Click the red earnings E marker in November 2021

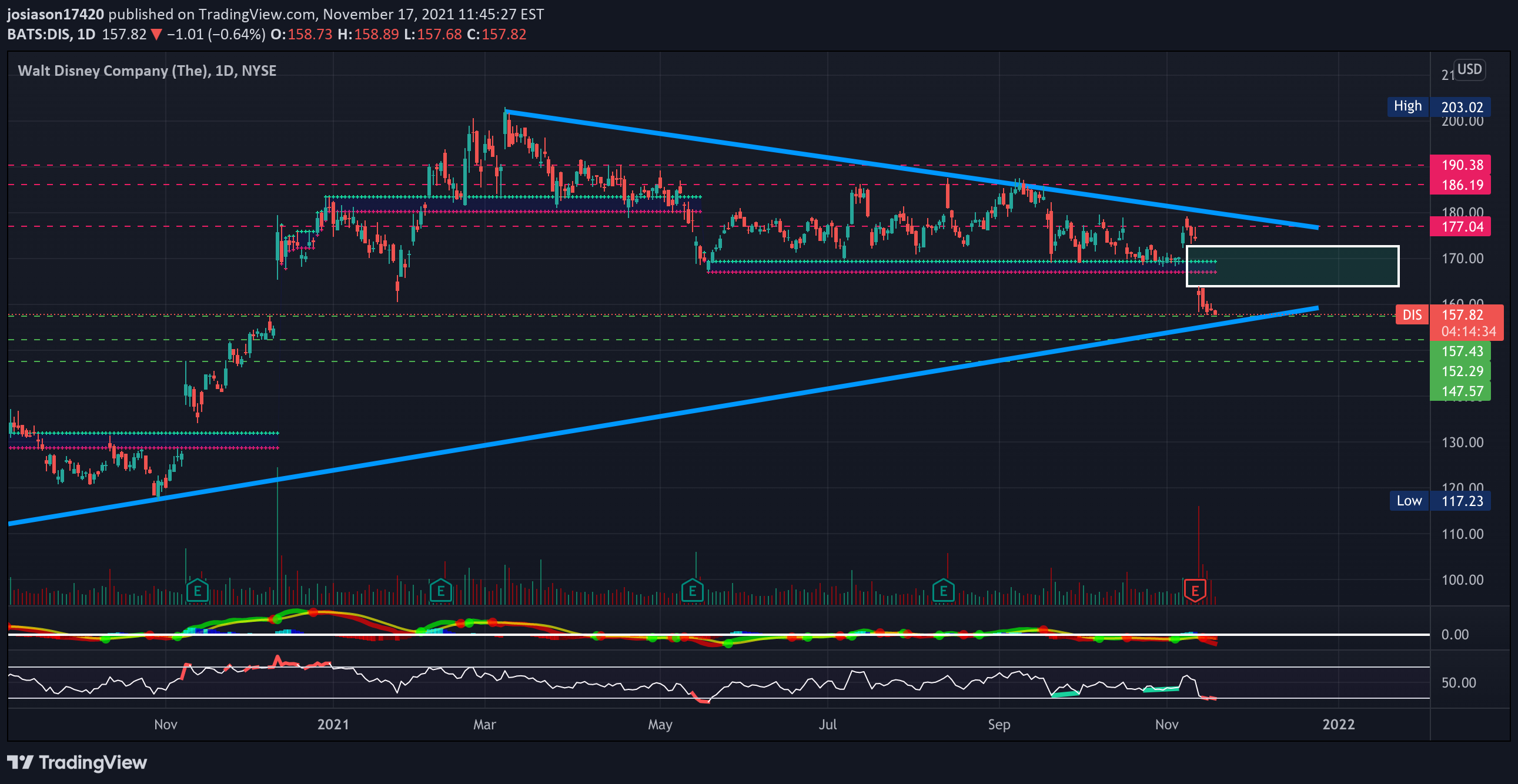point(1195,590)
